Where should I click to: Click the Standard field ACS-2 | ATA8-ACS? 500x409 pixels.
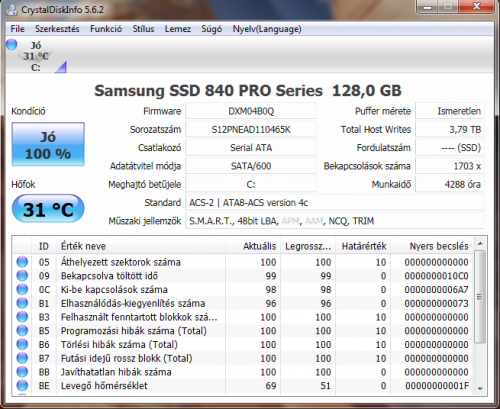[x=335, y=203]
